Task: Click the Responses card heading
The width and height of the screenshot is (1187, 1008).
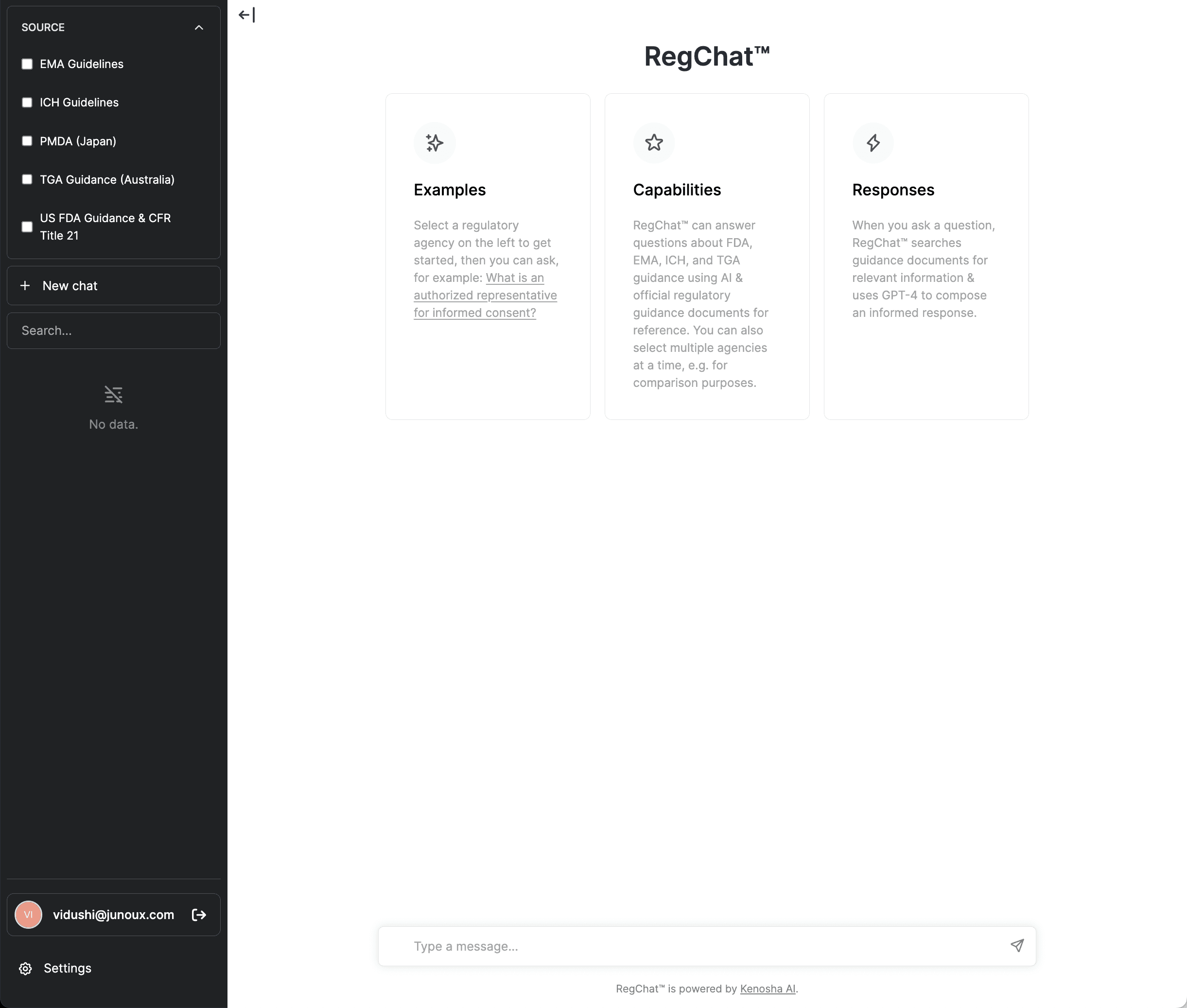Action: pyautogui.click(x=893, y=190)
